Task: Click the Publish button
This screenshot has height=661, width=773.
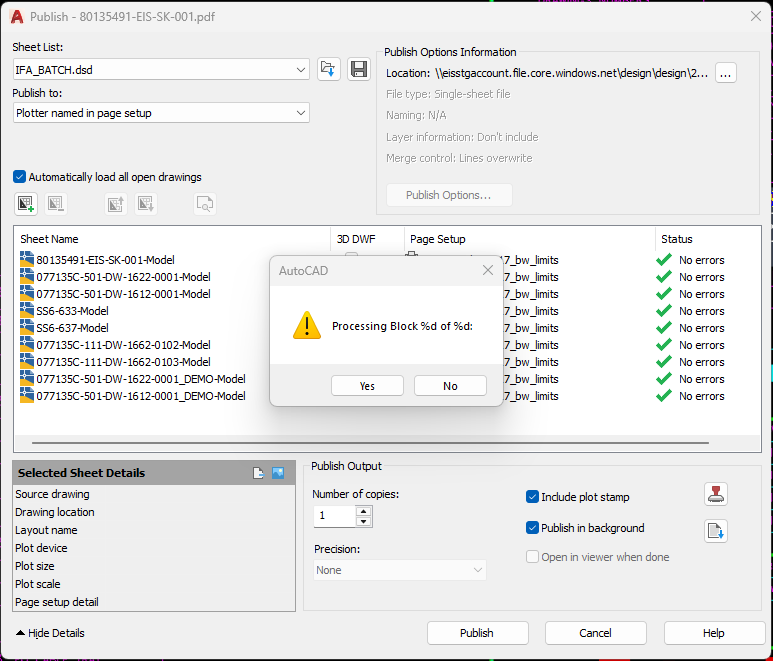Action: pyautogui.click(x=477, y=633)
